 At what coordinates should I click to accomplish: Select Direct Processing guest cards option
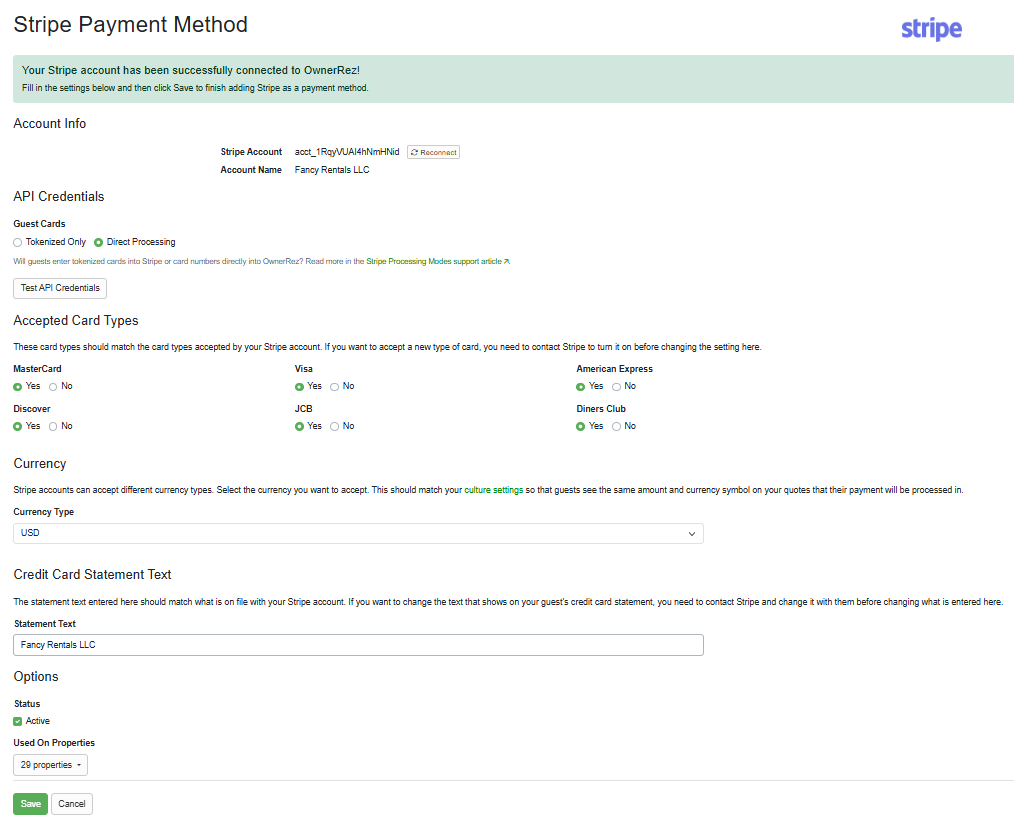(98, 243)
